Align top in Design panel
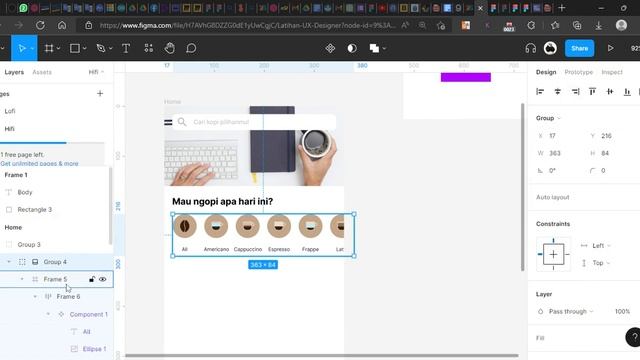This screenshot has height=360, width=640. tap(592, 92)
